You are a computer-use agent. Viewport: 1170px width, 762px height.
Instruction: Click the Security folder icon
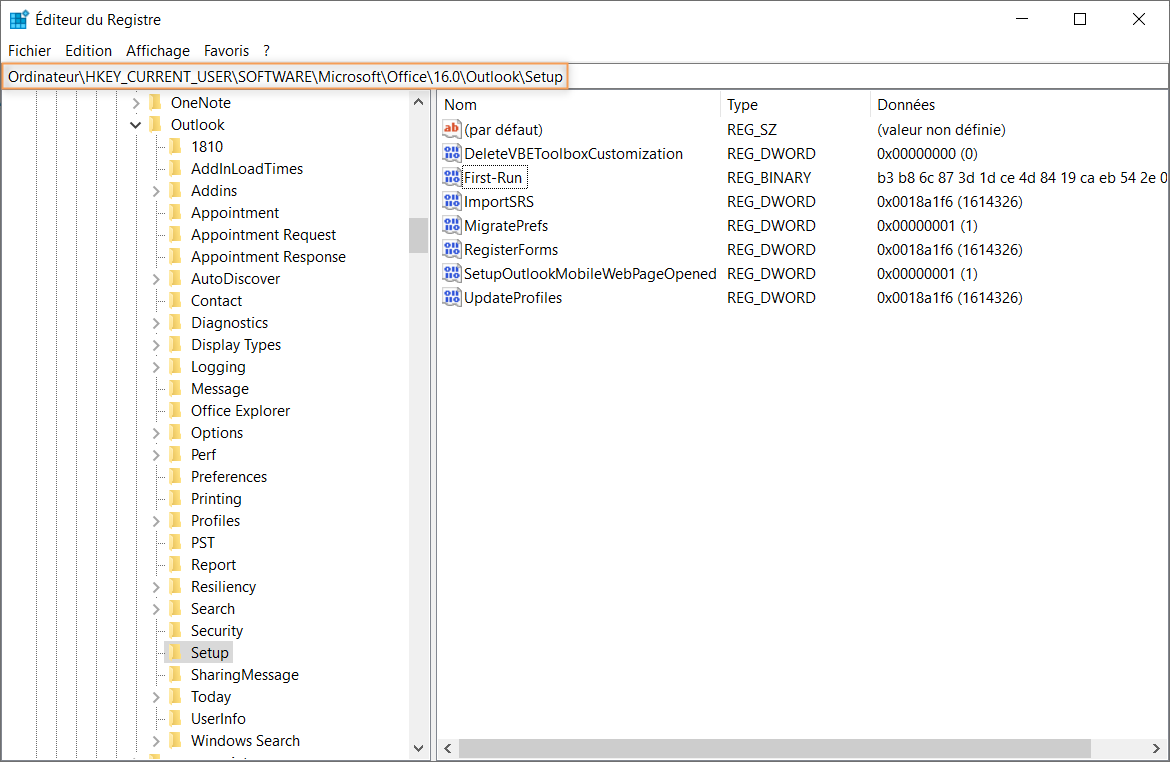(x=175, y=630)
